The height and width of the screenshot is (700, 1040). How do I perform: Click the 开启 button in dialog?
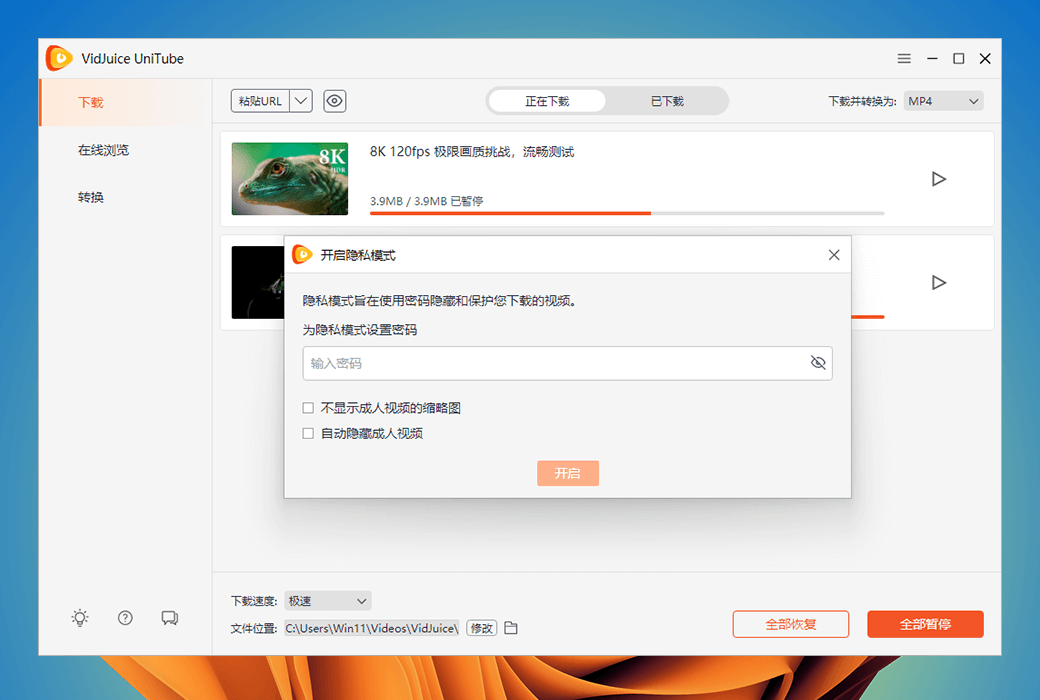coord(568,473)
